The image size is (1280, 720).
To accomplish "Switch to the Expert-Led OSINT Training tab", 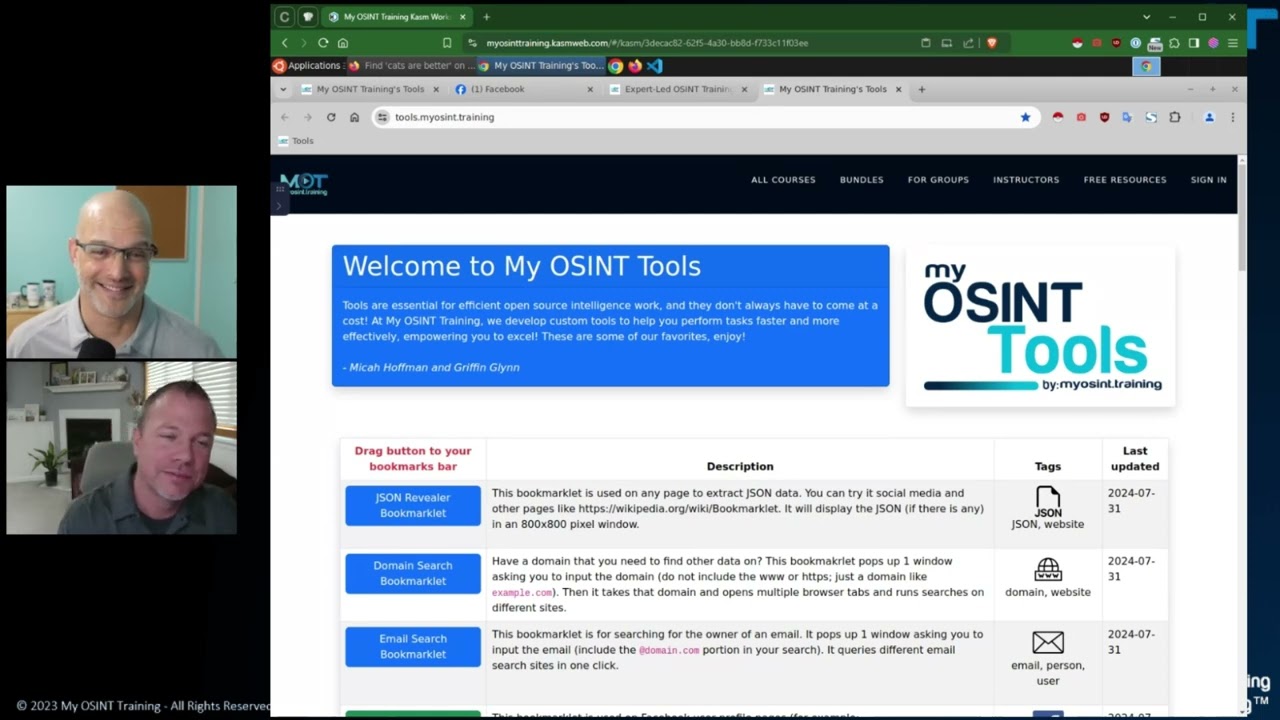I will (x=678, y=89).
